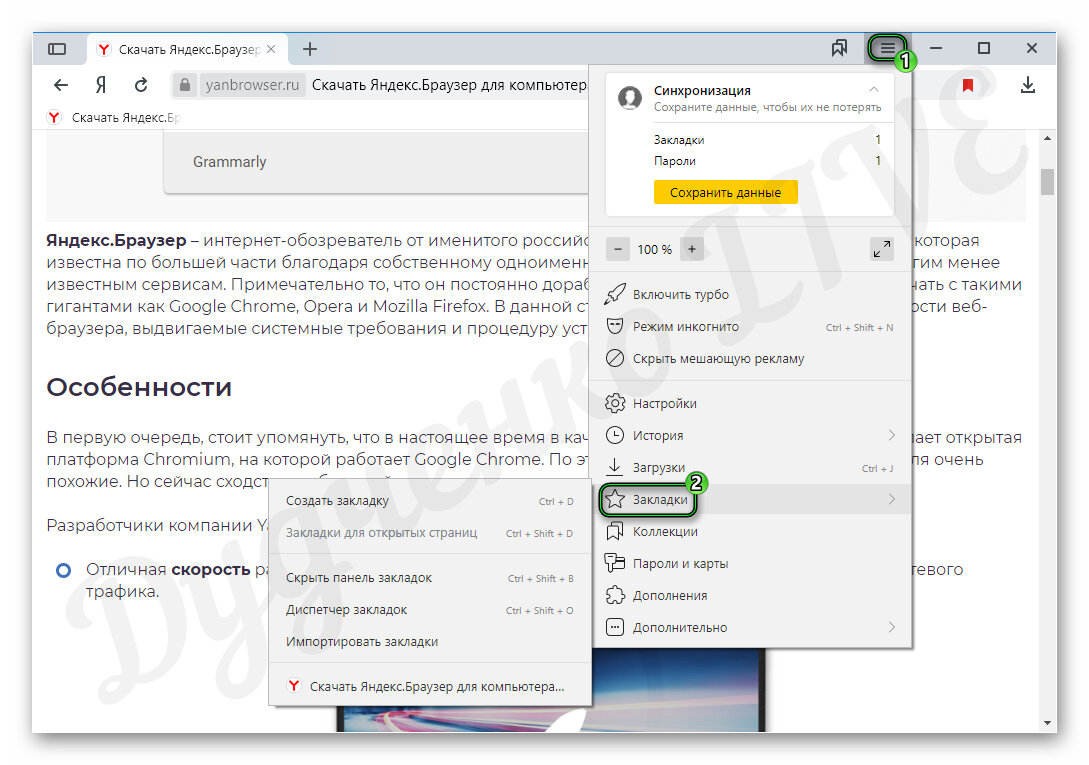Viewport: 1089px width, 765px height.
Task: Open saved bookmark Скачать Яндекс.Браузер для компьютера
Action: (x=430, y=686)
